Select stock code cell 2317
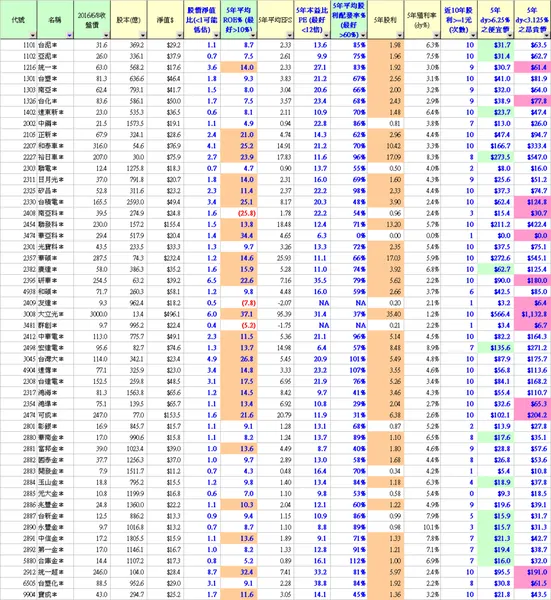The width and height of the screenshot is (551, 600). click(x=19, y=393)
